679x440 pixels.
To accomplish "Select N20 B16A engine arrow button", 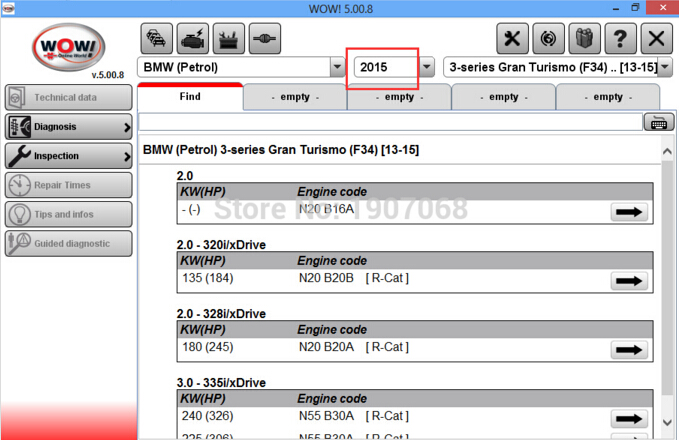I will coord(629,212).
